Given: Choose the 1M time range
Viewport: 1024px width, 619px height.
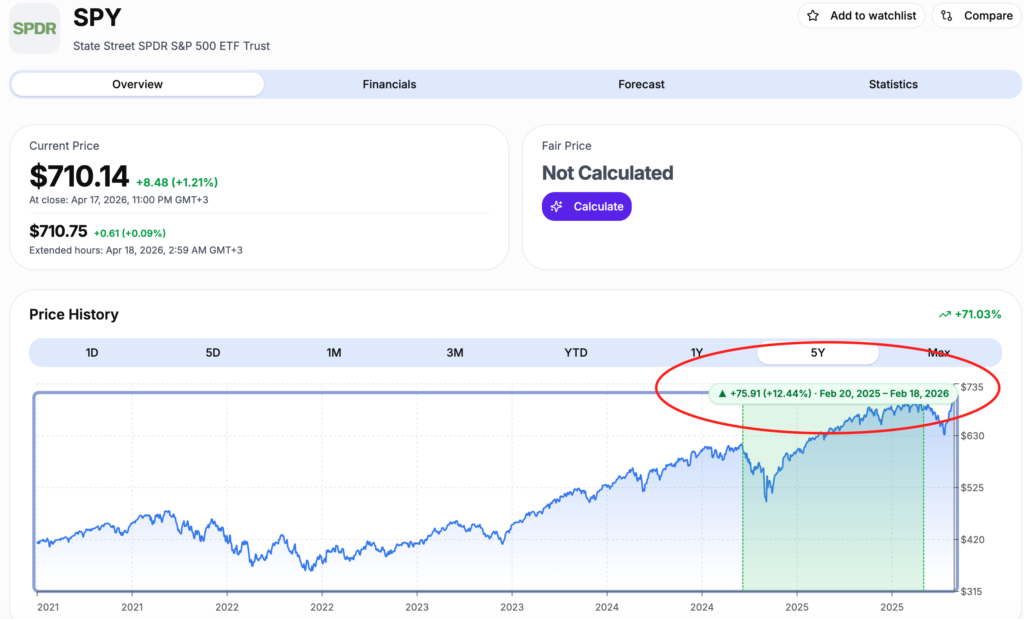Looking at the screenshot, I should (334, 353).
